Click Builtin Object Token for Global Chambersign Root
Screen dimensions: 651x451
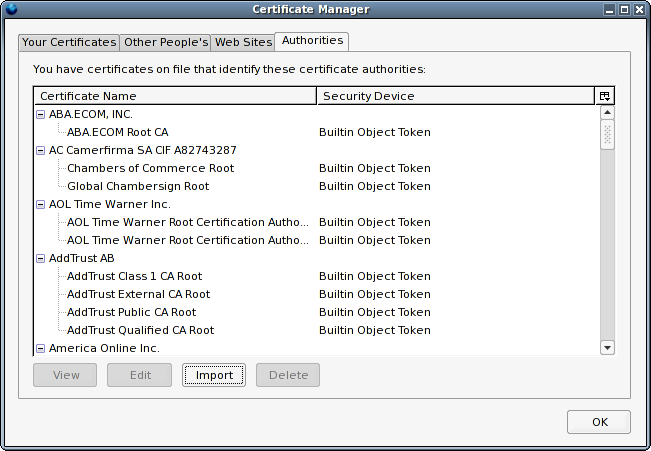click(x=374, y=186)
